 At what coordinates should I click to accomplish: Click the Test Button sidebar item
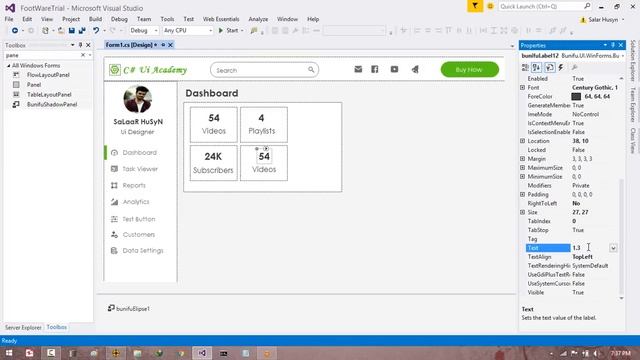click(x=140, y=219)
